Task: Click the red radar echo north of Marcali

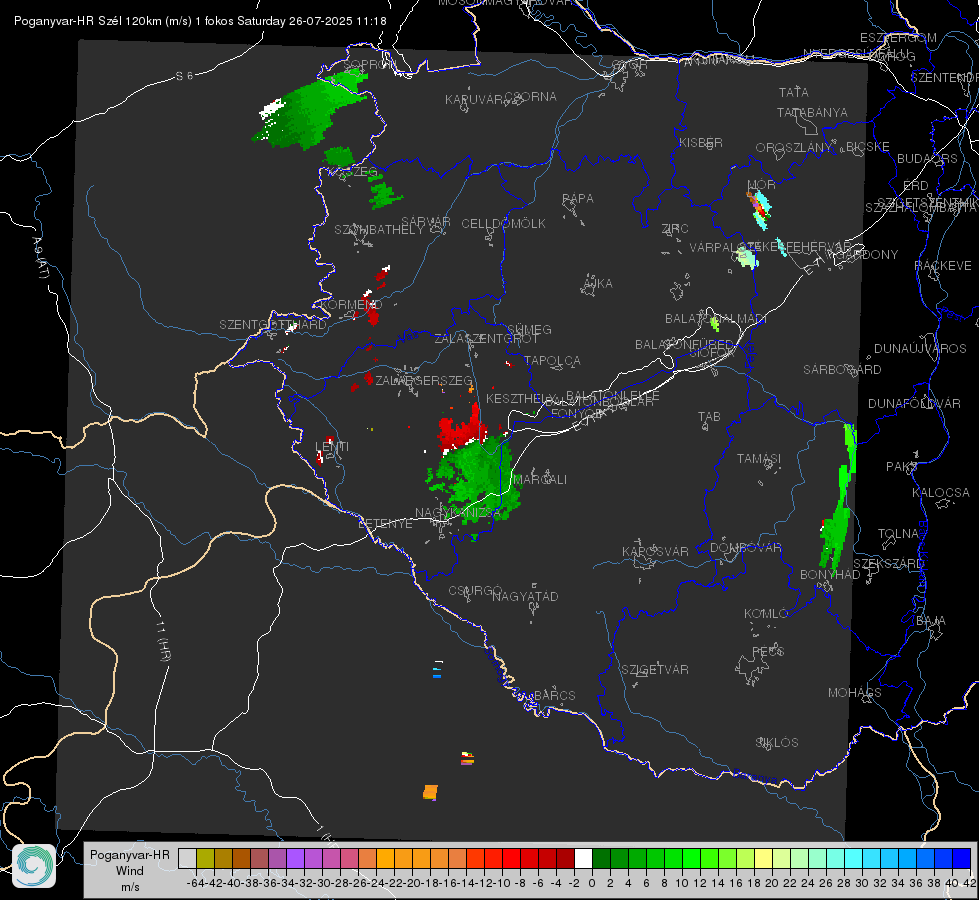Action: coord(462,428)
